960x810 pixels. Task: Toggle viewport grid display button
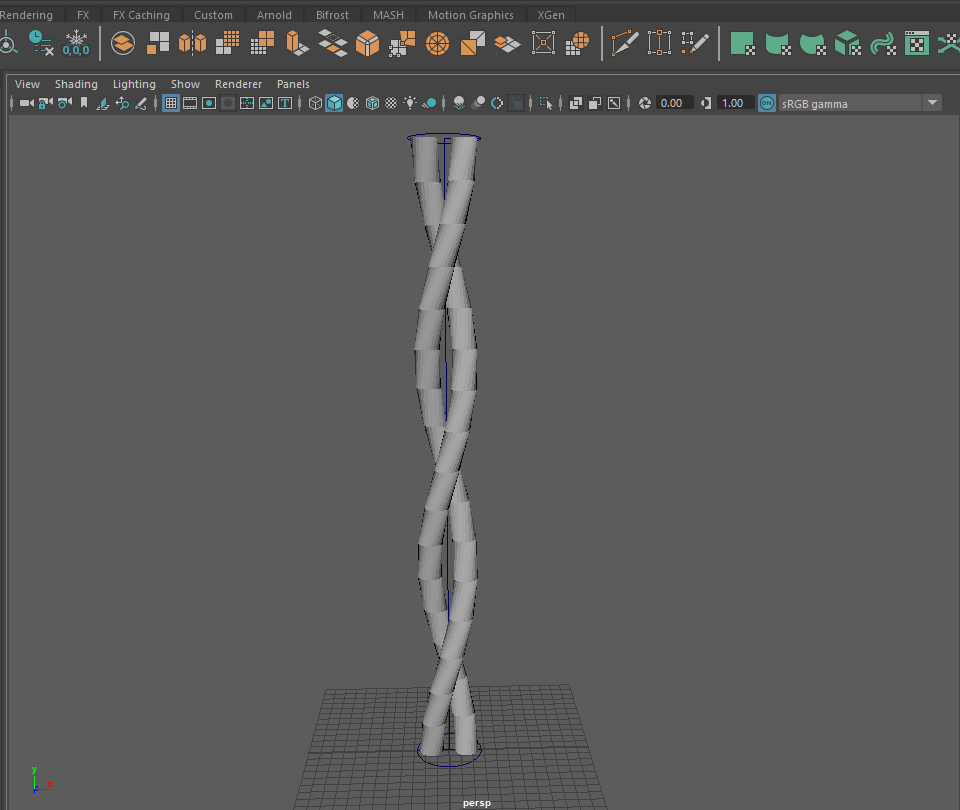(x=171, y=103)
